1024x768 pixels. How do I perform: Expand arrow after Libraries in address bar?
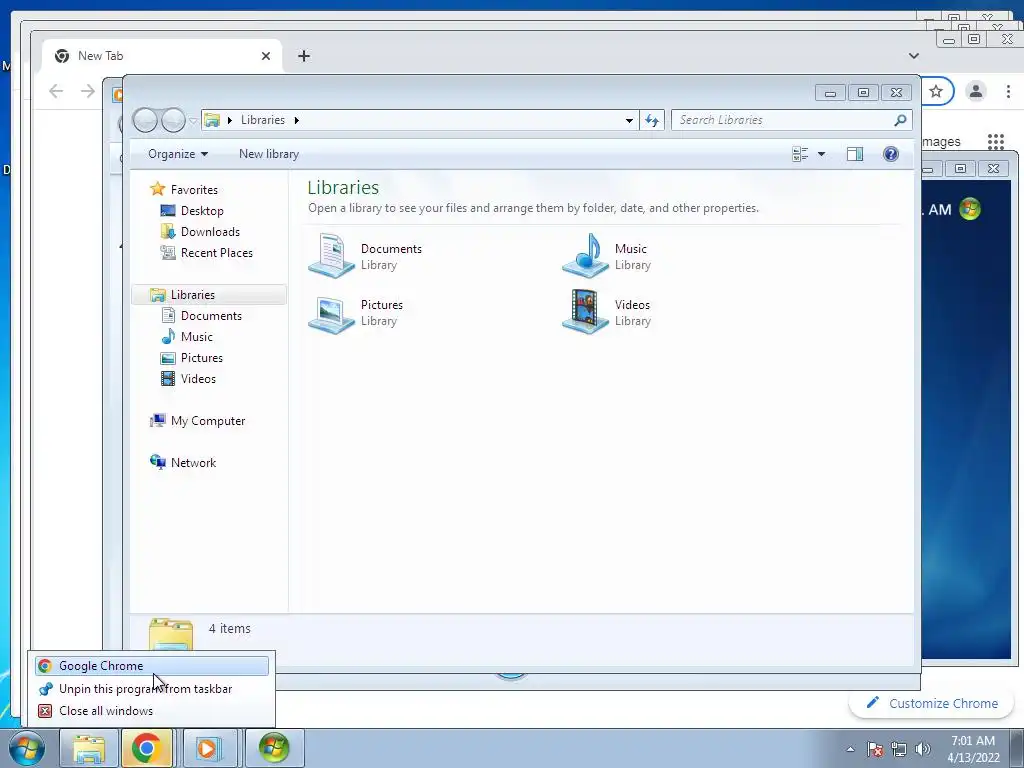[296, 120]
